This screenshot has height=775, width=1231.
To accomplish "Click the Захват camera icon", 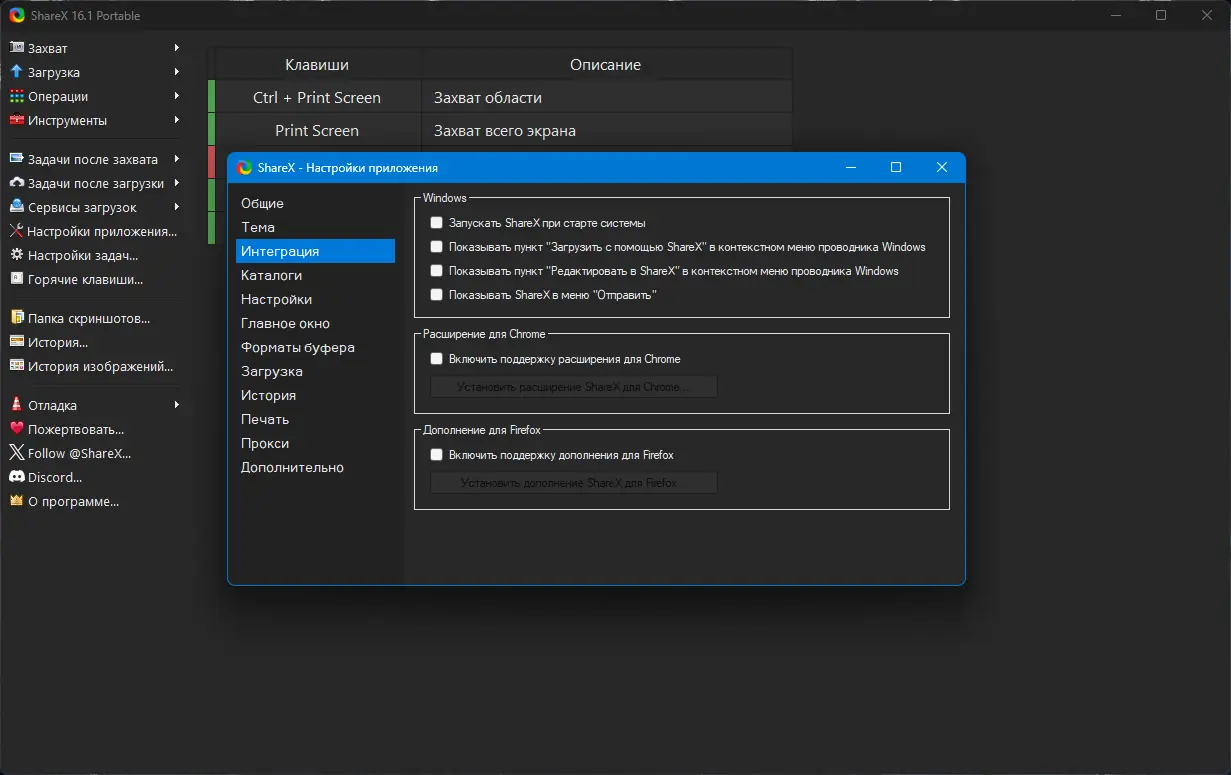I will point(16,48).
